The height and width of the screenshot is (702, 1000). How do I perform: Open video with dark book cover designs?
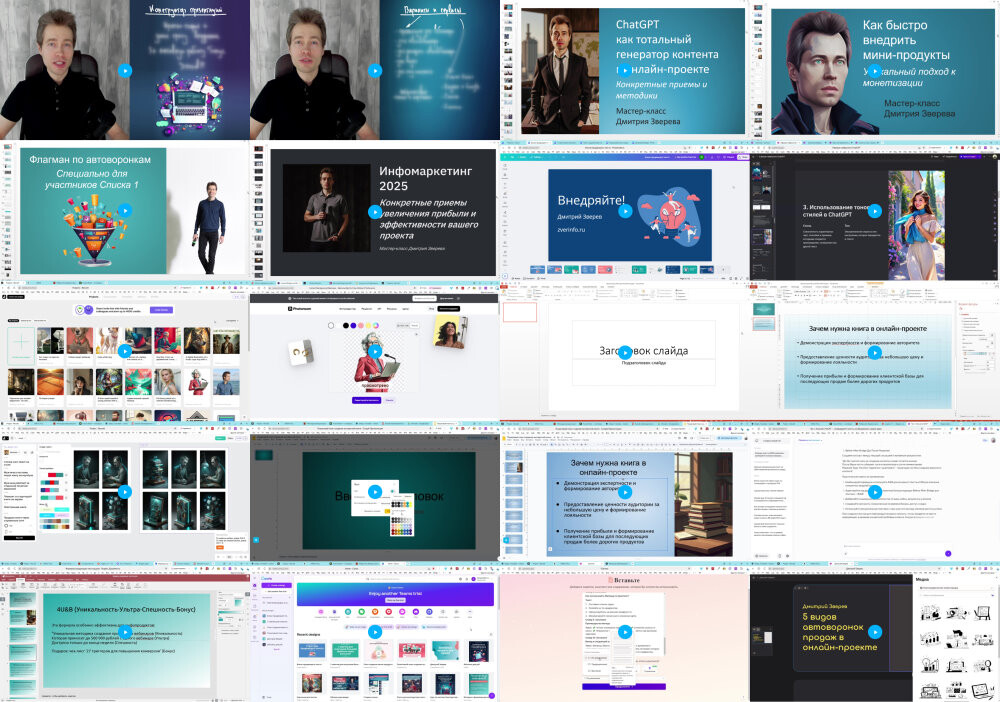124,491
